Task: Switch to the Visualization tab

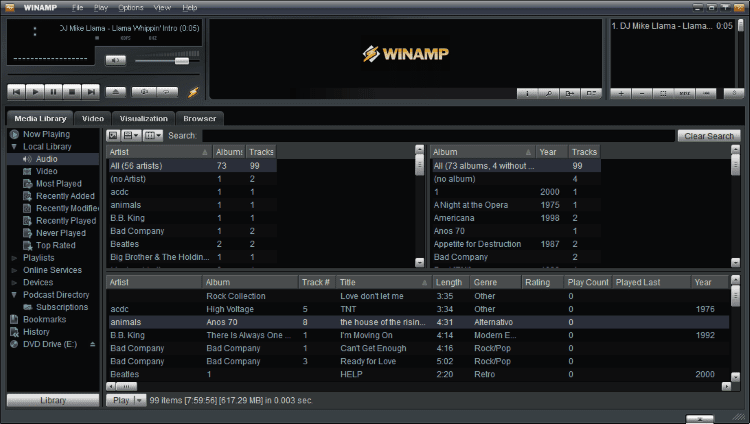Action: [x=143, y=118]
